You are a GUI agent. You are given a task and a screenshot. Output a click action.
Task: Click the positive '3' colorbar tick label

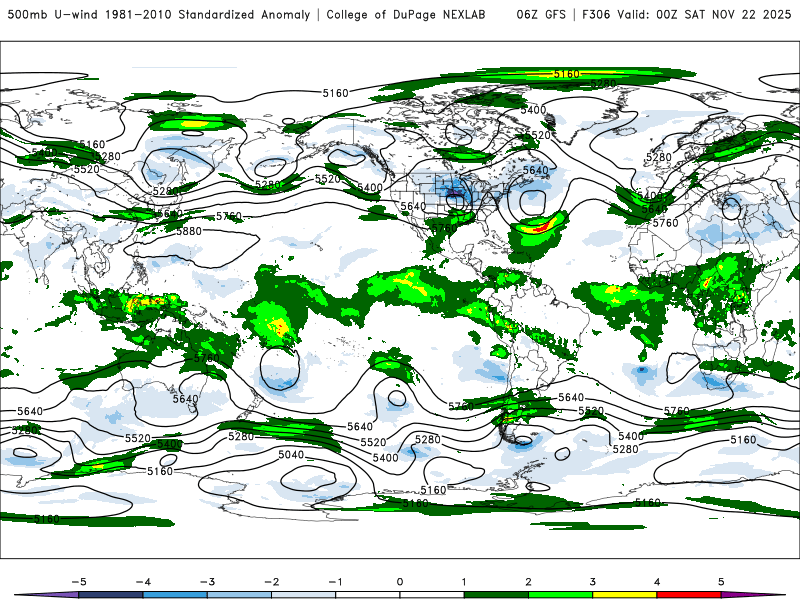(x=592, y=582)
